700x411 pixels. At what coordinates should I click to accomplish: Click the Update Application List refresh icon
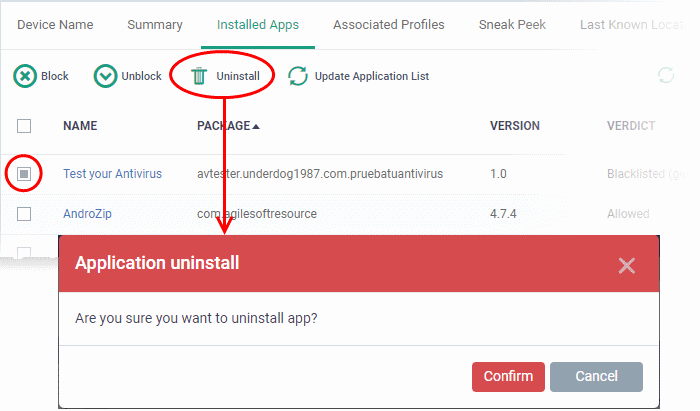(x=298, y=76)
